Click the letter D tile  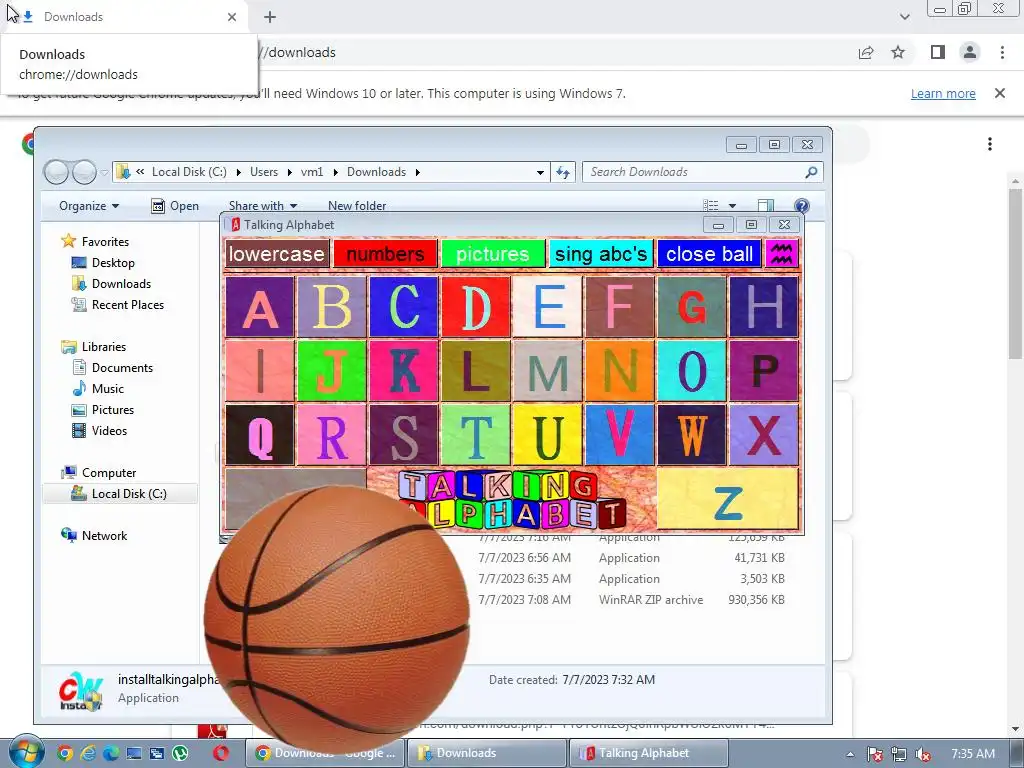point(475,306)
